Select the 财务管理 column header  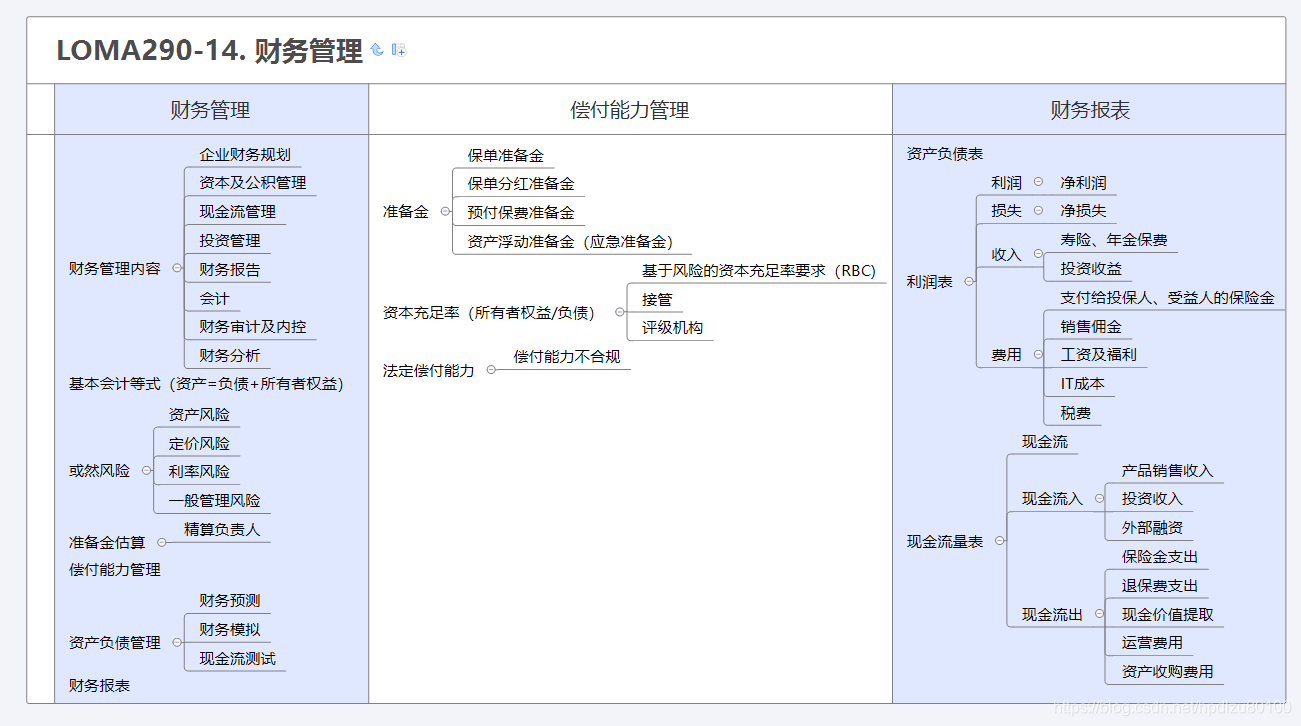click(211, 110)
